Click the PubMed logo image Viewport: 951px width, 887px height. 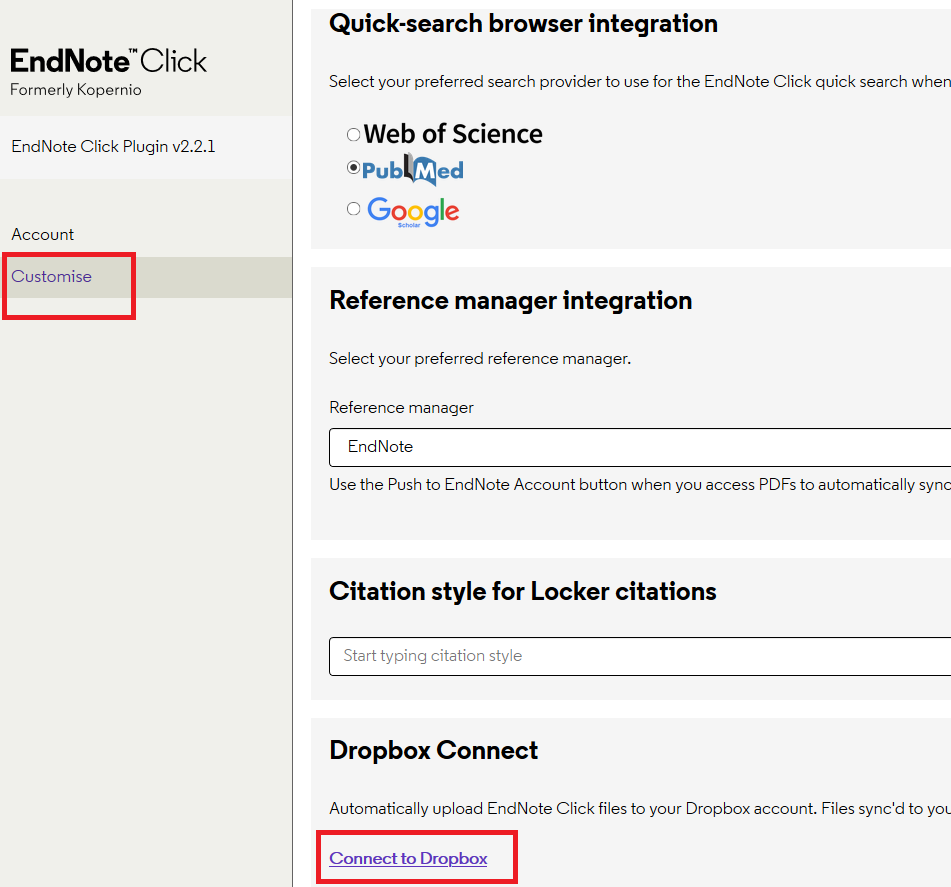(x=412, y=171)
